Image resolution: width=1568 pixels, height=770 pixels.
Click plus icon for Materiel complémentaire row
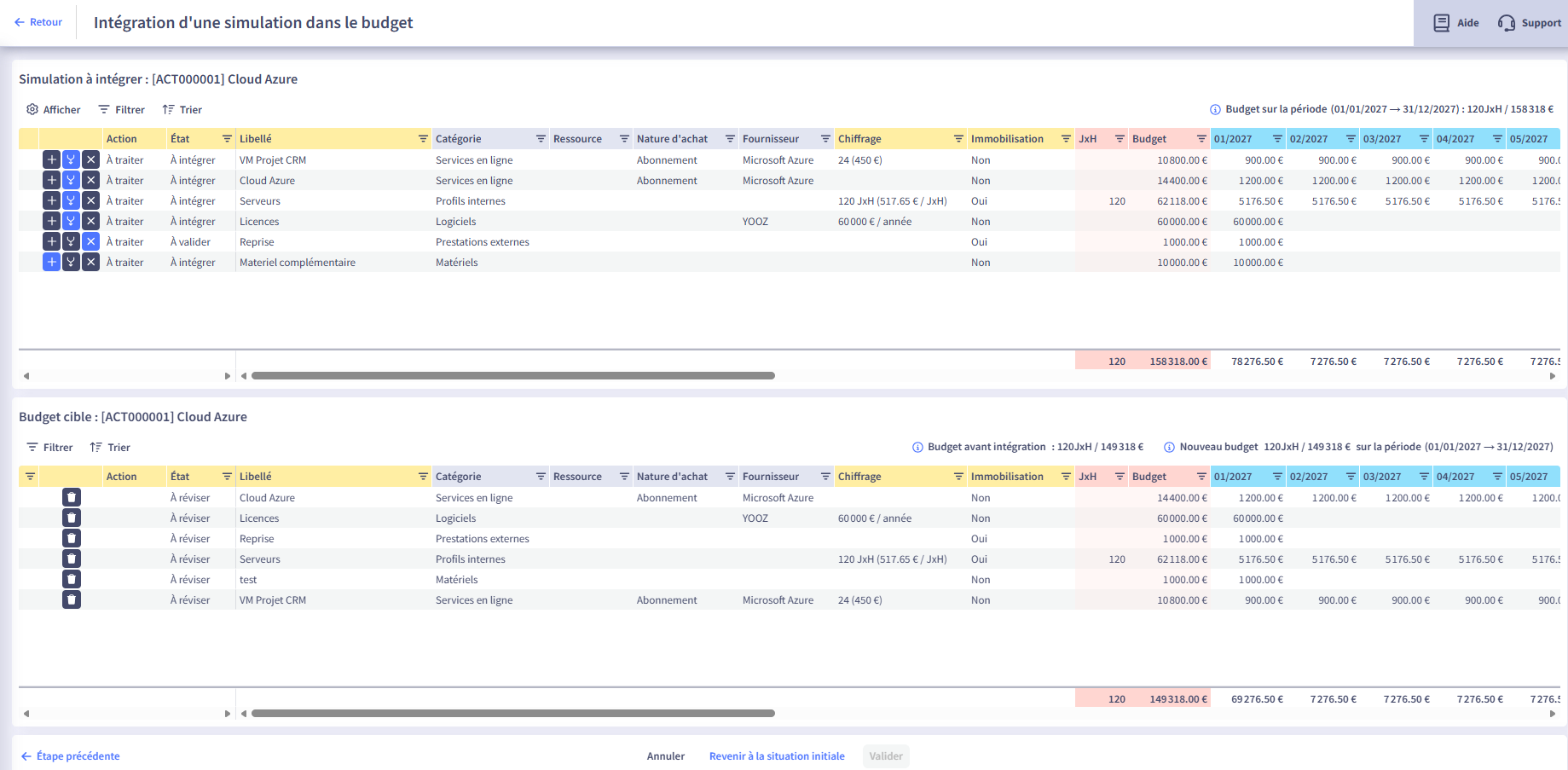coord(51,262)
